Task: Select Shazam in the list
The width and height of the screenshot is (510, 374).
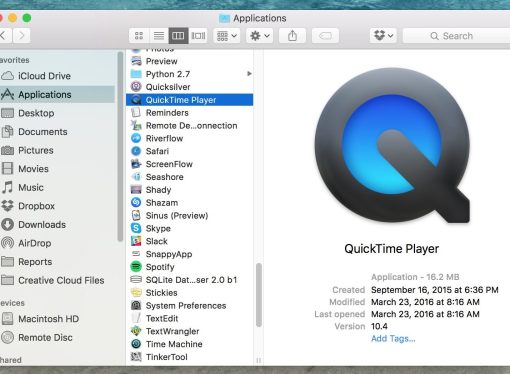Action: point(189,203)
